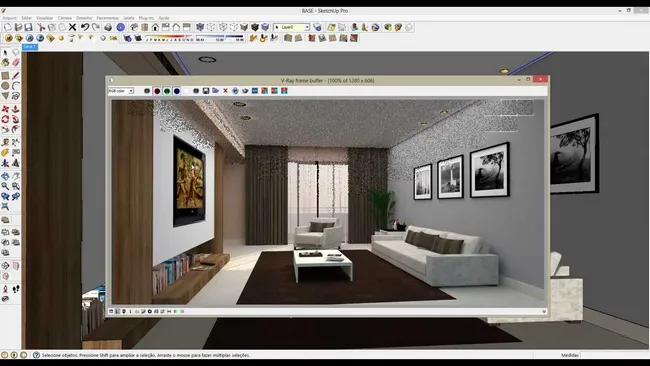The image size is (650, 366).
Task: Select the Arc tool
Action: [15, 86]
